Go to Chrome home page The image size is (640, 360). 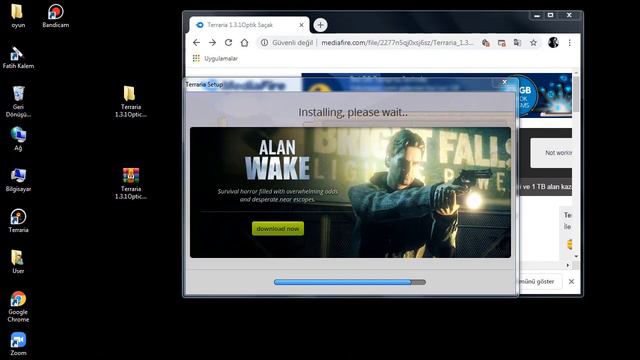click(x=244, y=42)
